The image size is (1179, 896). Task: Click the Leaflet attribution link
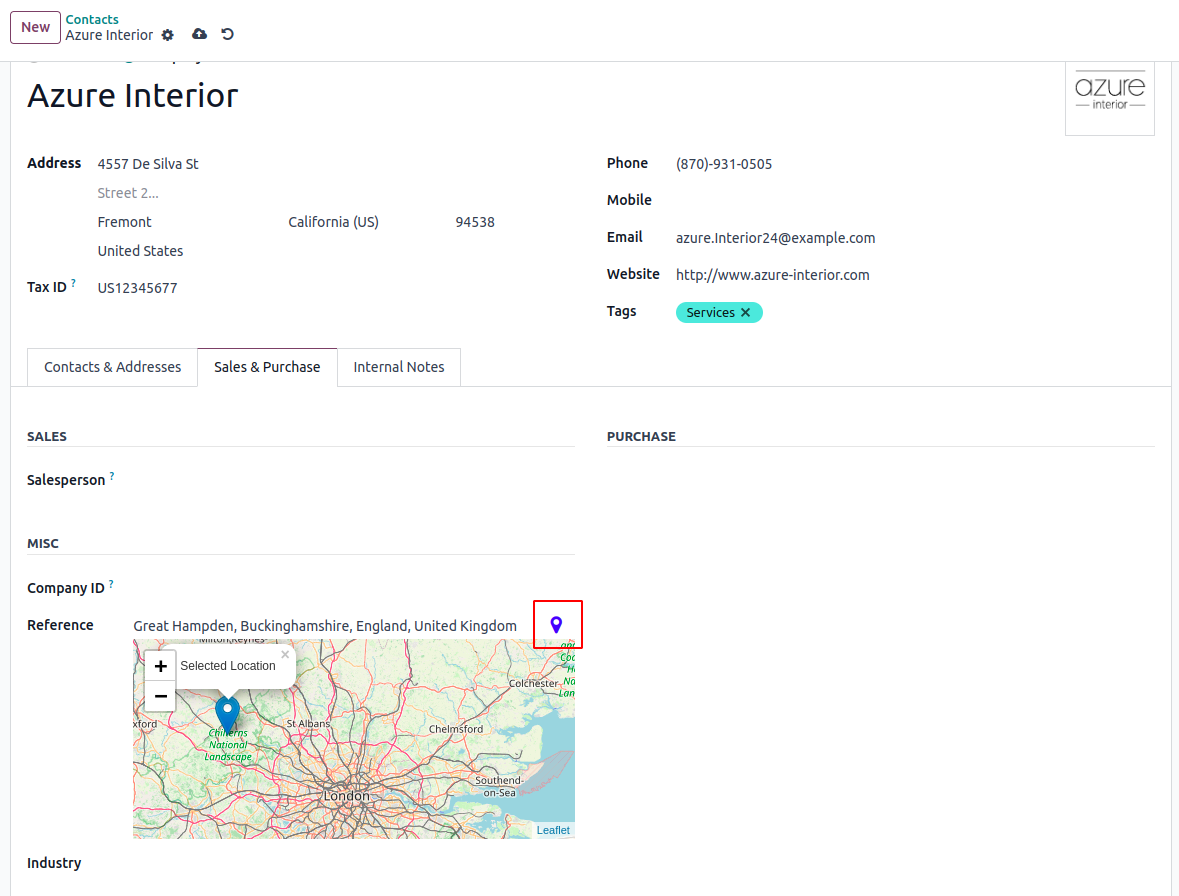[x=553, y=830]
